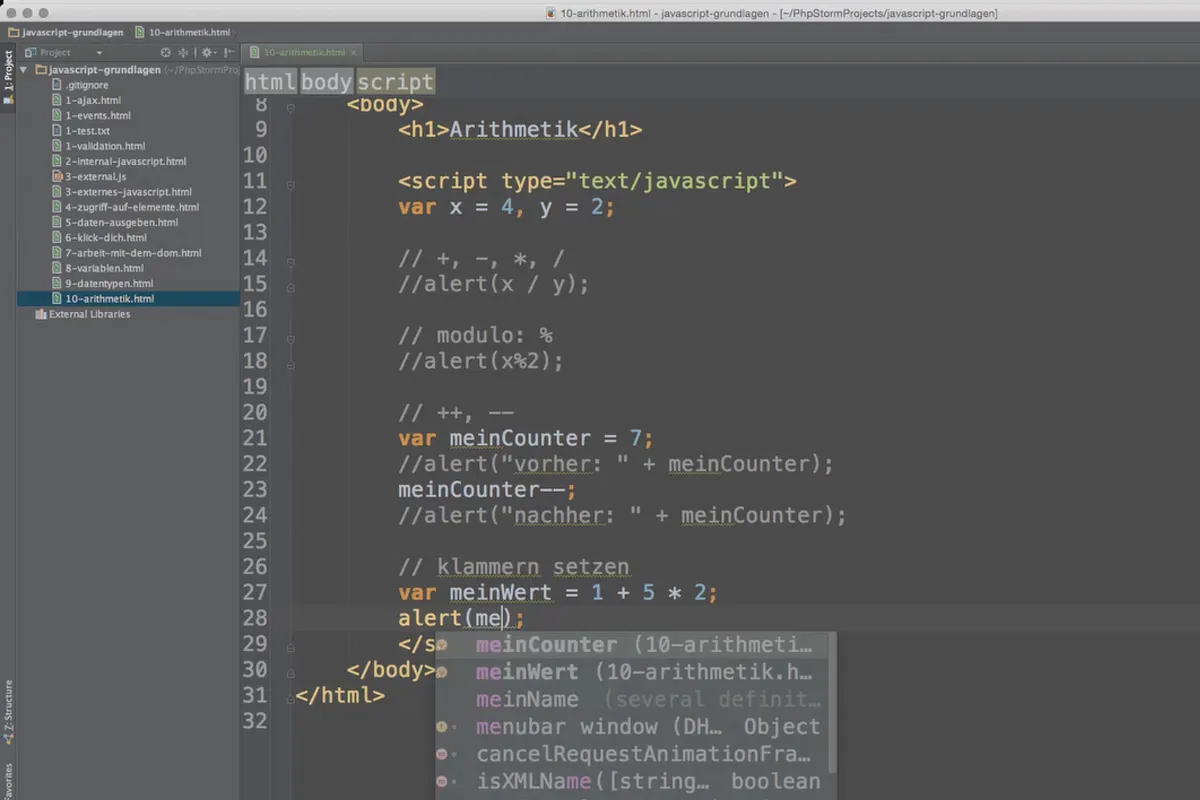Choose the isXMLName suggestion
This screenshot has height=800, width=1200.
[x=631, y=781]
